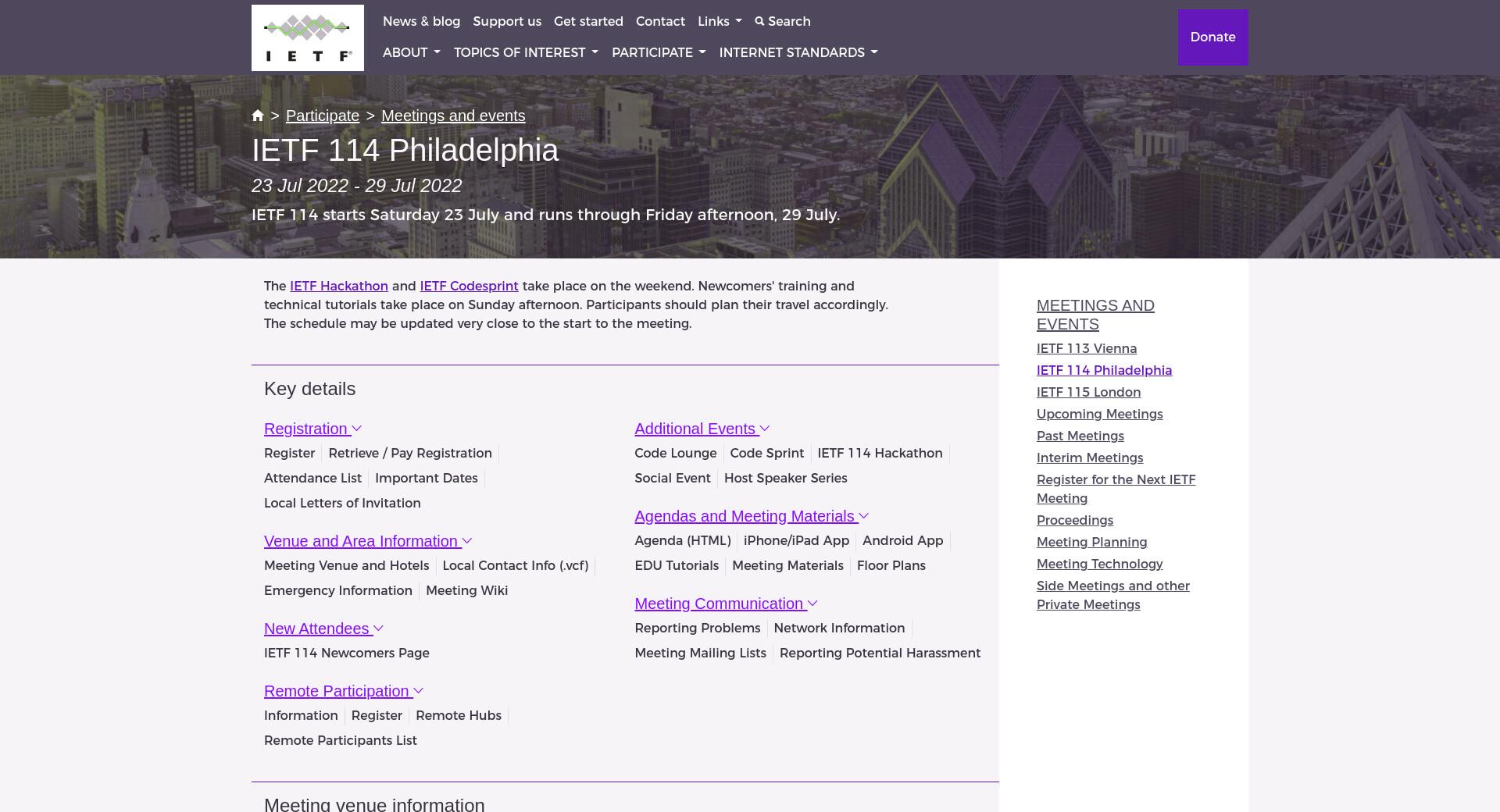Viewport: 1500px width, 812px height.
Task: Open Network Information
Action: click(x=839, y=628)
